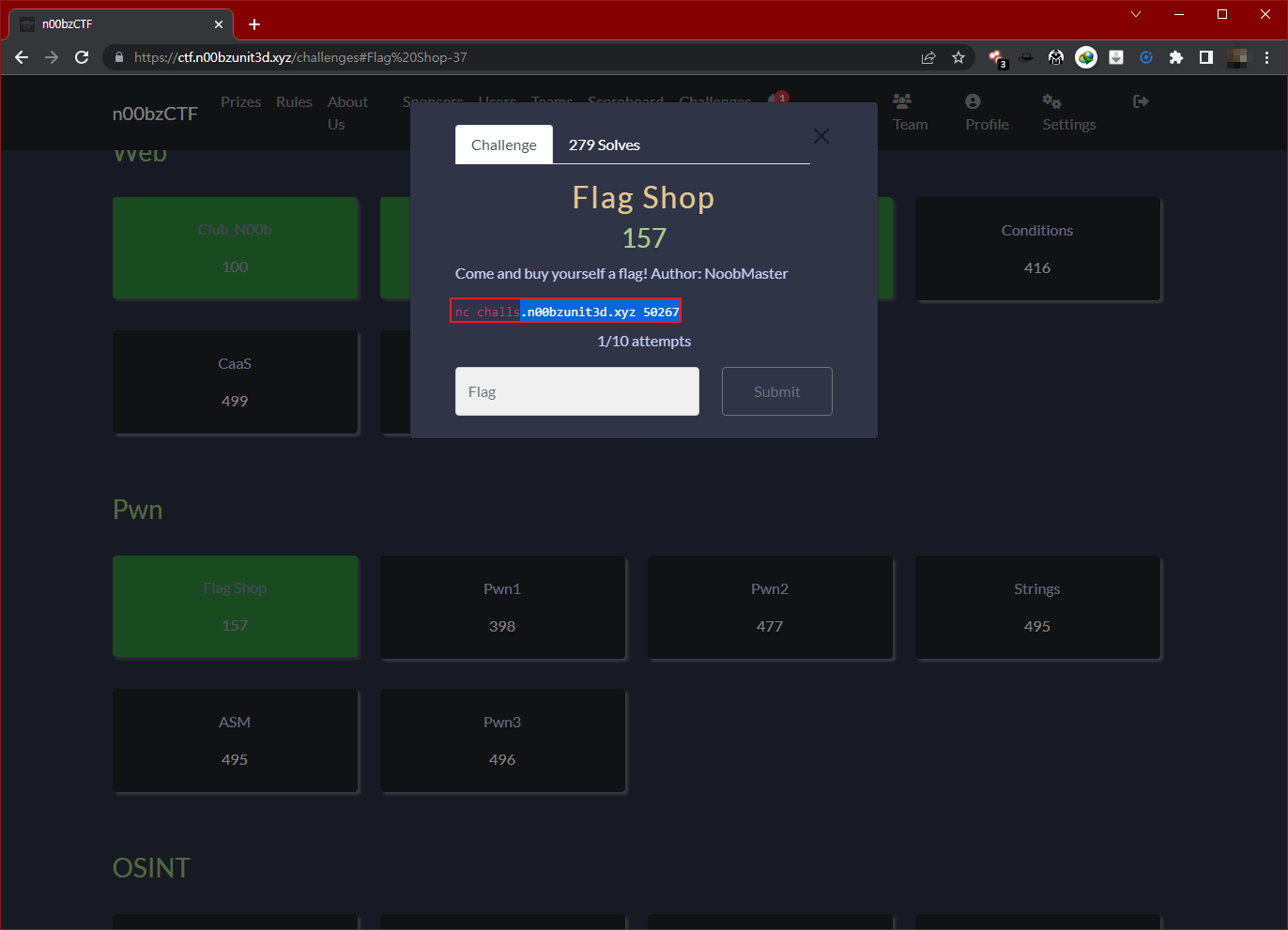Open the n00bzCTF home link
This screenshot has height=930, width=1288.
tap(155, 114)
